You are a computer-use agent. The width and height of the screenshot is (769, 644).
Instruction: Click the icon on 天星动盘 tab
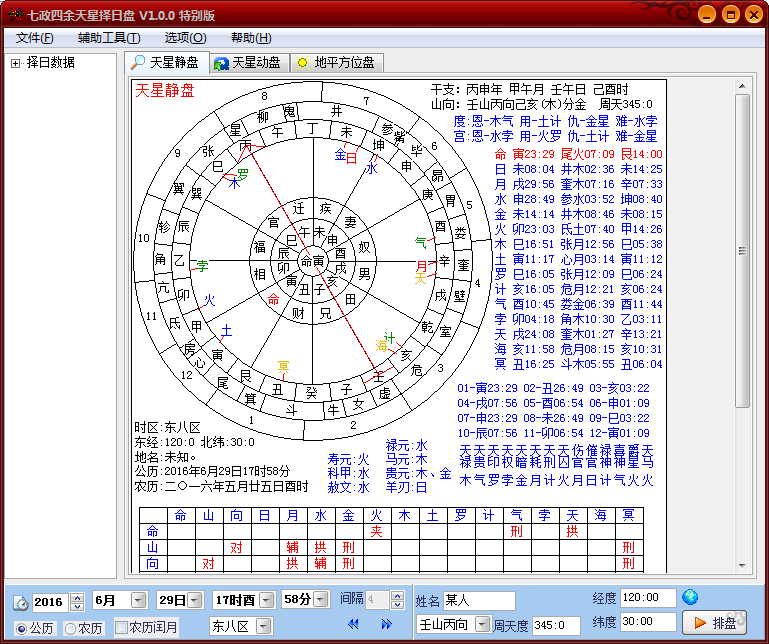click(x=222, y=63)
